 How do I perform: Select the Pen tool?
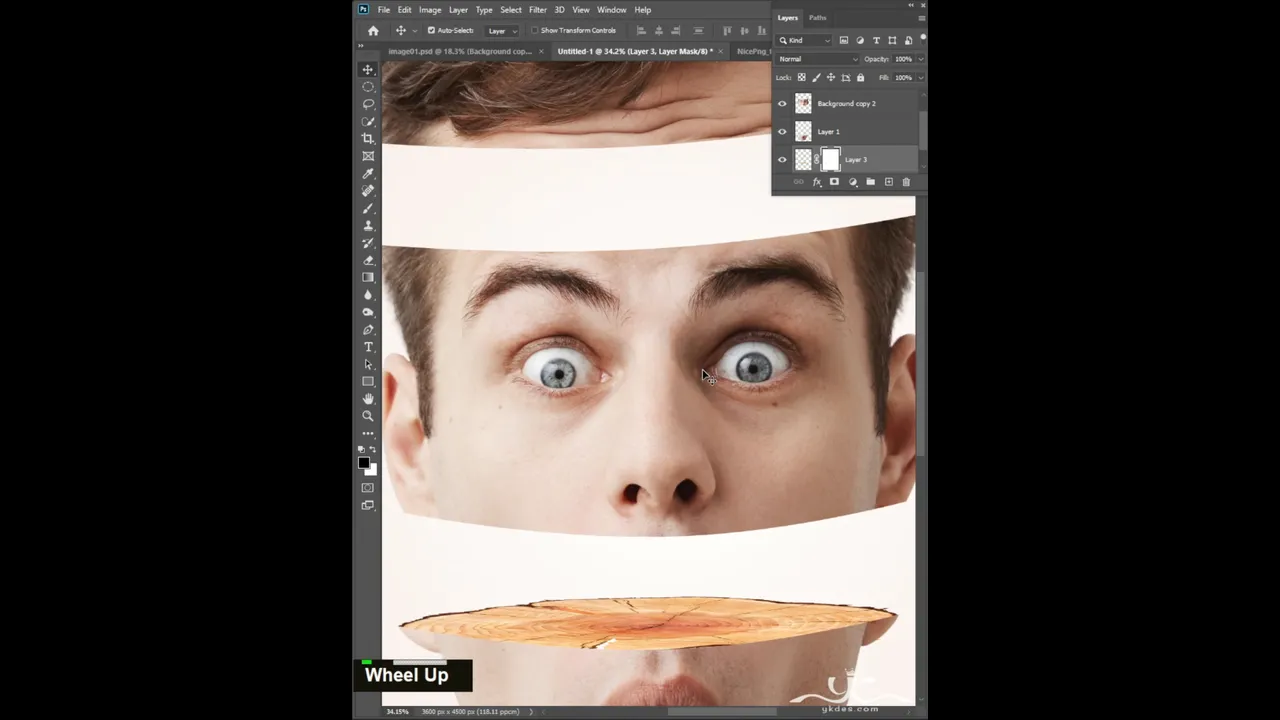tap(368, 329)
